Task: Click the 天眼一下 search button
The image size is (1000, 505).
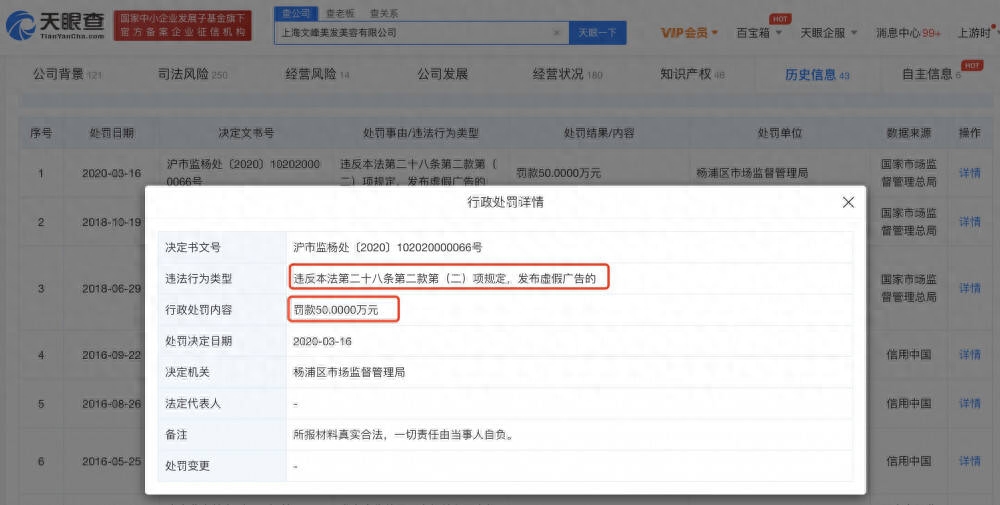Action: click(x=597, y=33)
